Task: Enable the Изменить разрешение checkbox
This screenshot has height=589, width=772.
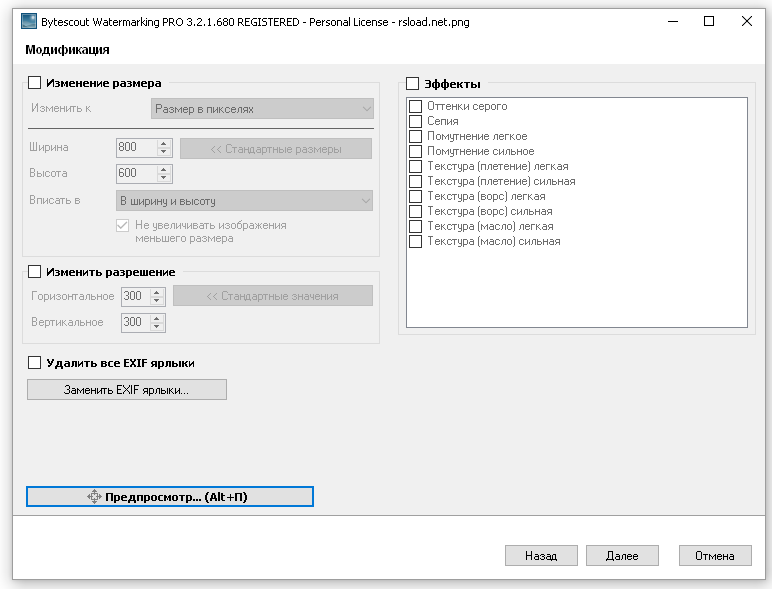Action: pyautogui.click(x=34, y=272)
